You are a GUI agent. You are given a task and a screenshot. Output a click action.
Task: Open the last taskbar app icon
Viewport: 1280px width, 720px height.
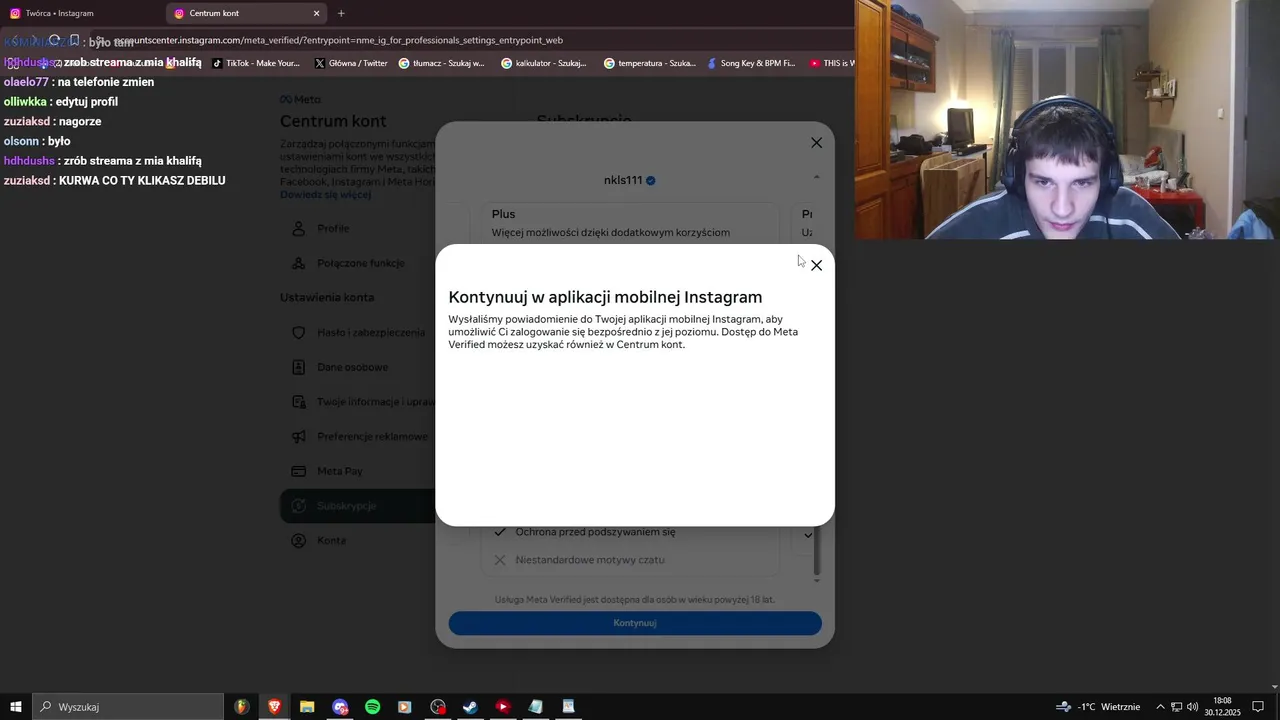(568, 707)
